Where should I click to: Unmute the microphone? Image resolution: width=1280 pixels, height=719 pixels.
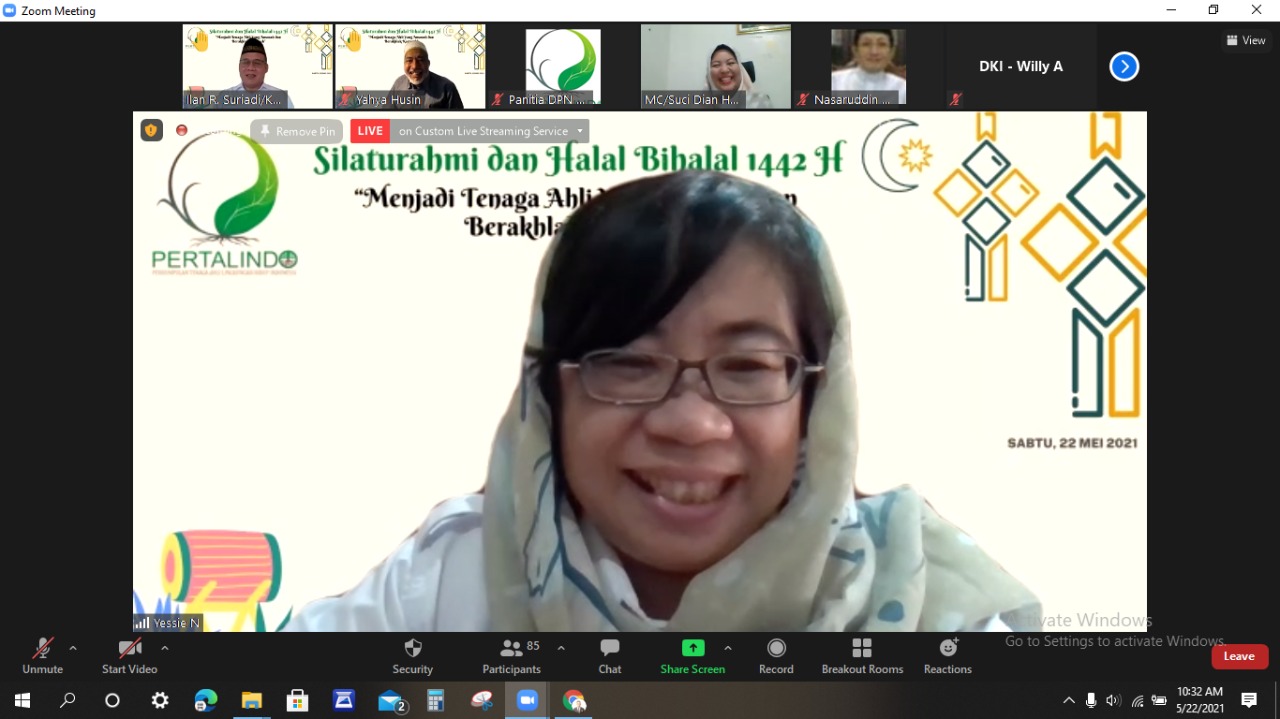pos(42,656)
